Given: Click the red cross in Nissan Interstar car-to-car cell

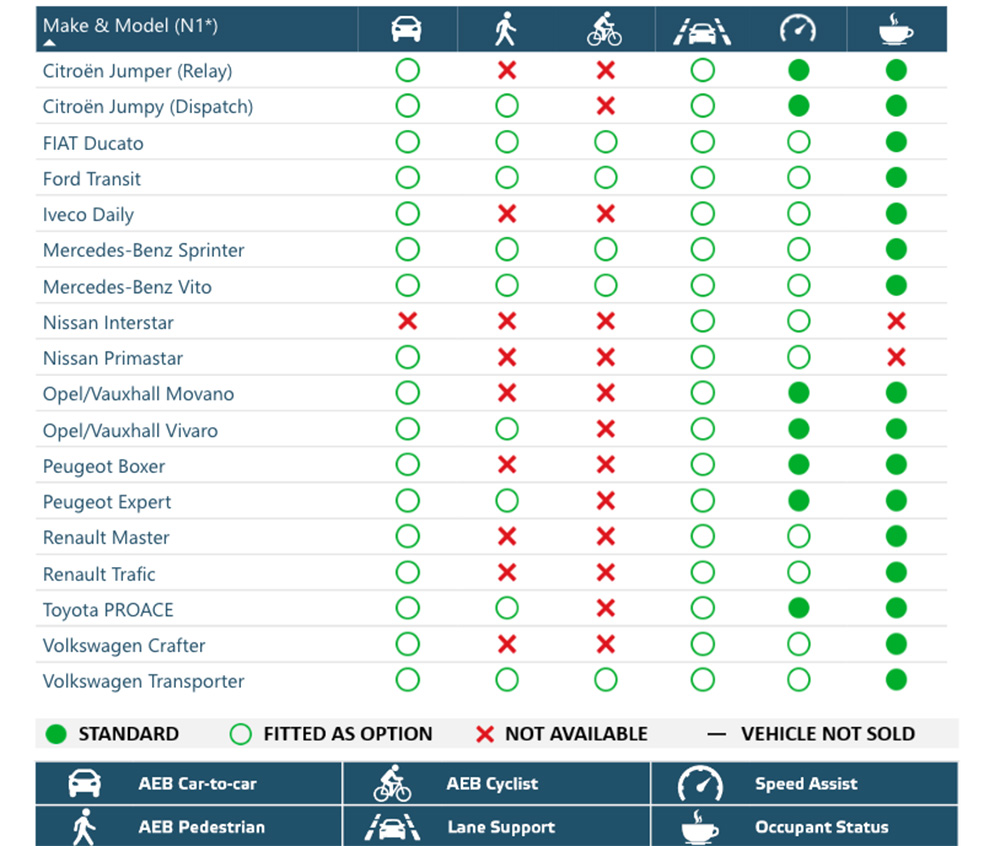Looking at the screenshot, I should click(407, 322).
